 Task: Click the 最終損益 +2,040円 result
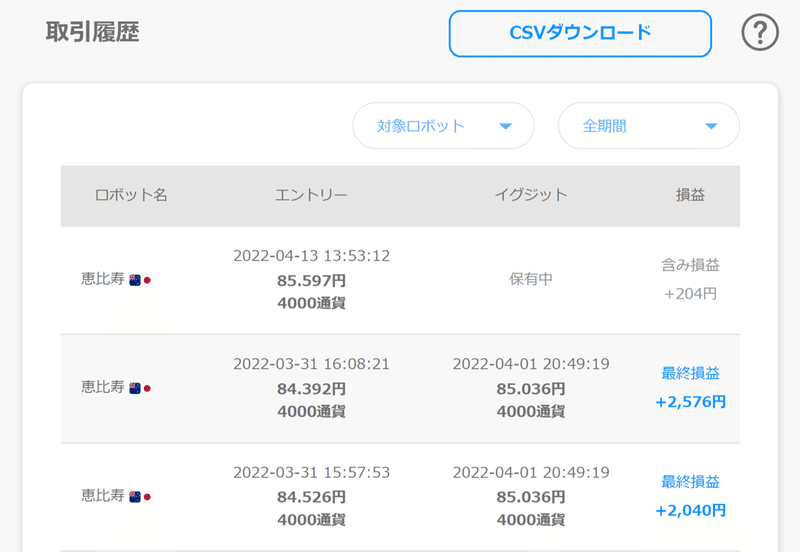pos(690,496)
